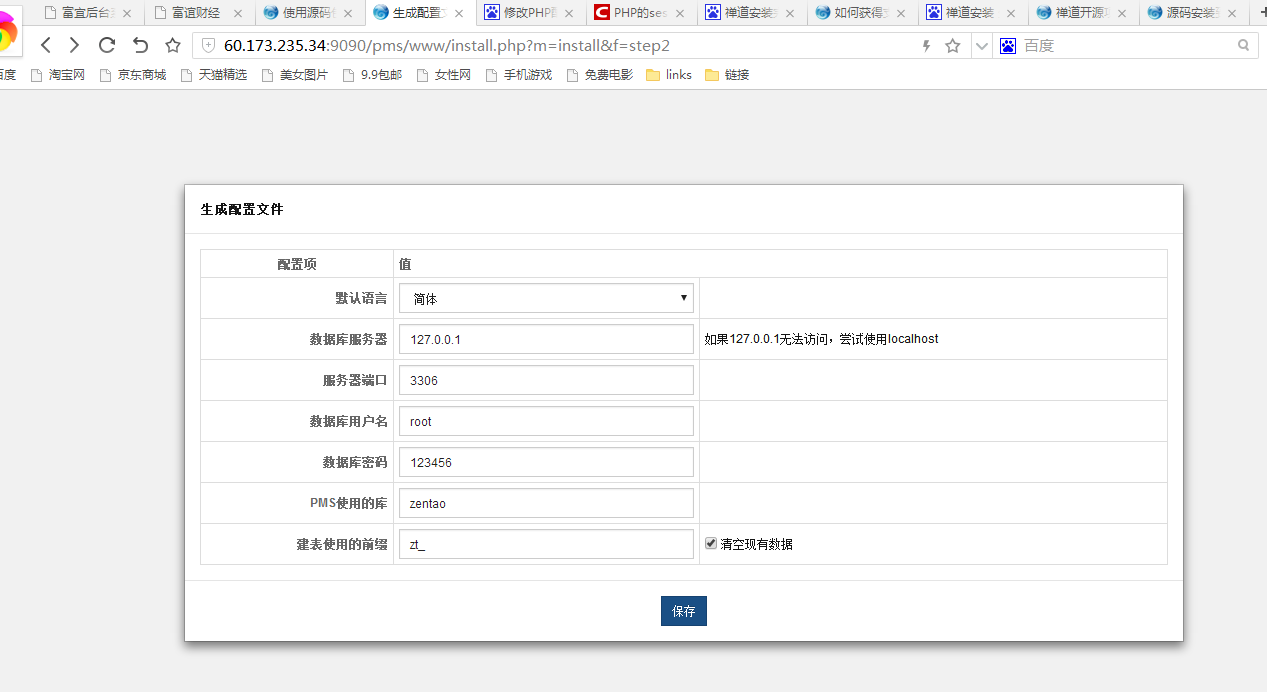The height and width of the screenshot is (692, 1267).
Task: Bookmark page with star left of address bar
Action: [x=173, y=45]
